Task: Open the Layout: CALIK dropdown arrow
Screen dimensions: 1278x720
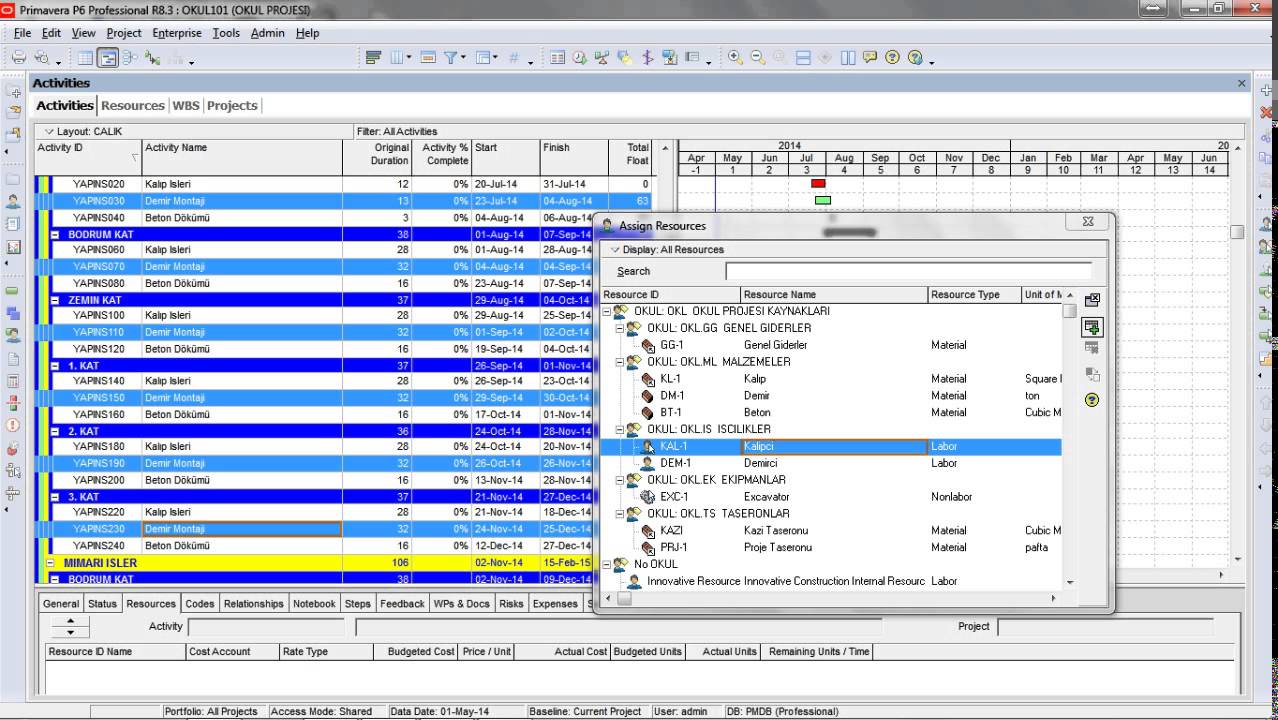Action: point(47,131)
